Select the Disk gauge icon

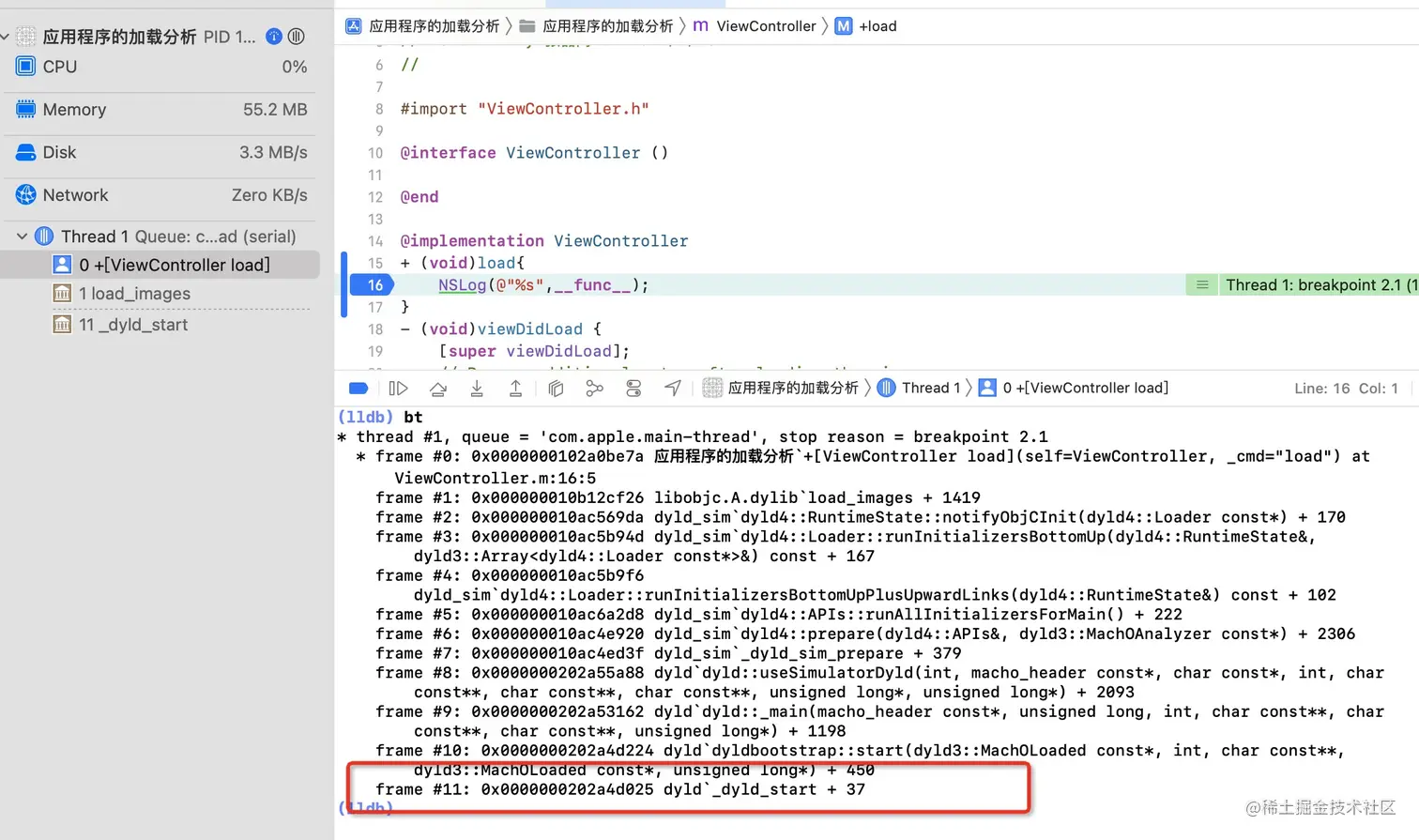(x=25, y=152)
